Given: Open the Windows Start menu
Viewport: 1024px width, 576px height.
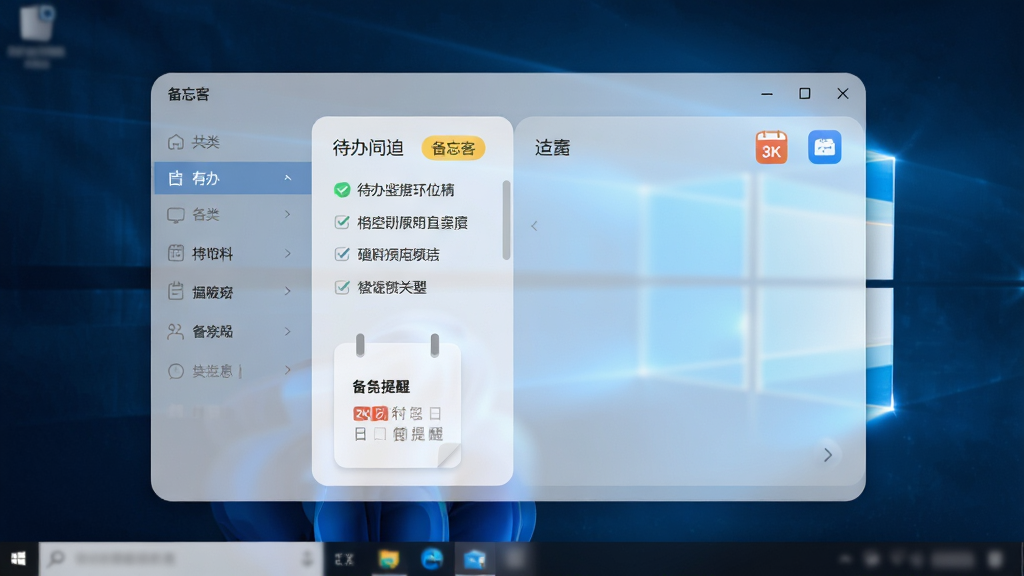Looking at the screenshot, I should (18, 559).
